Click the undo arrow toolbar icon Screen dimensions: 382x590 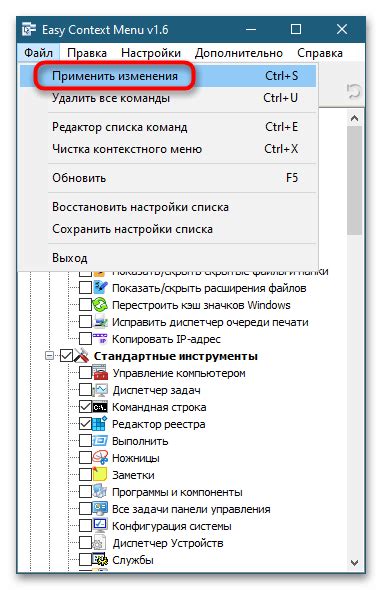coord(354,91)
